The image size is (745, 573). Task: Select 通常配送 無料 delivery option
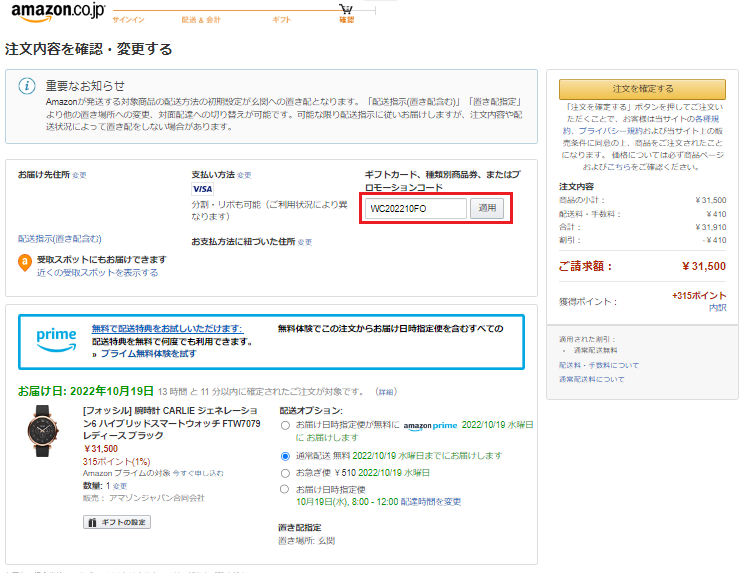pyautogui.click(x=285, y=456)
